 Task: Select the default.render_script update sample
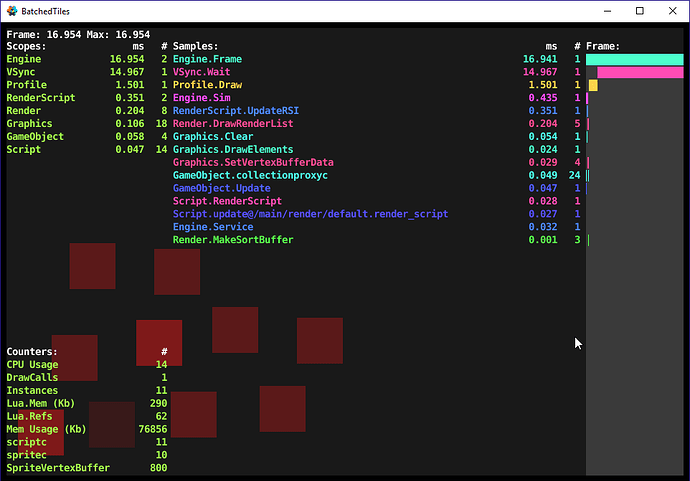310,214
